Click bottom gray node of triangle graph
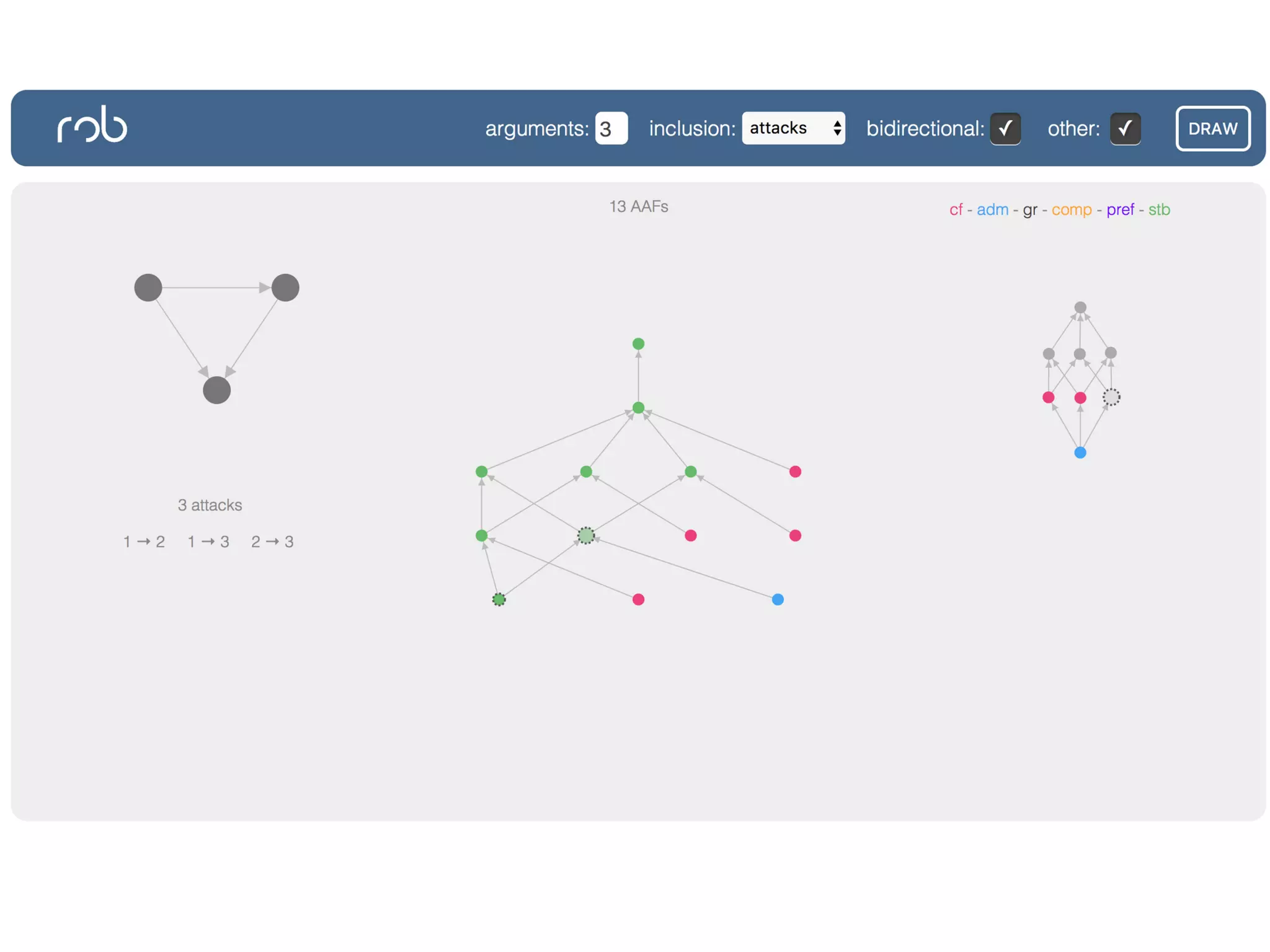 tap(217, 390)
